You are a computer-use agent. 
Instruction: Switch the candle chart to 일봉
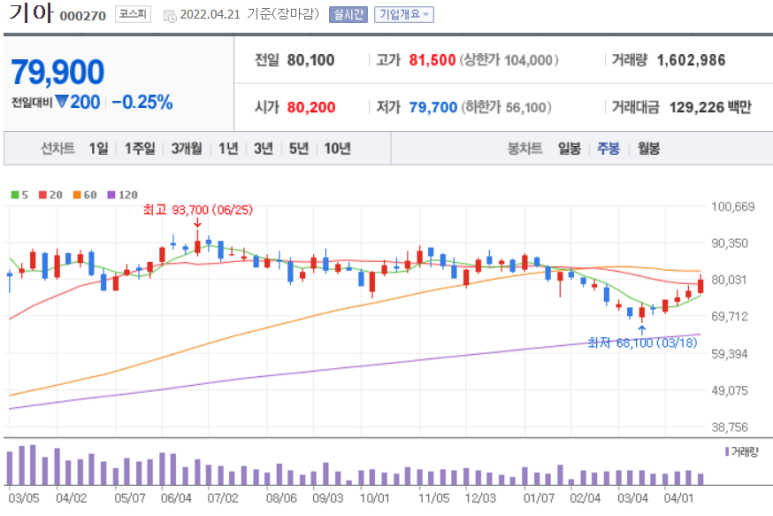click(x=569, y=149)
